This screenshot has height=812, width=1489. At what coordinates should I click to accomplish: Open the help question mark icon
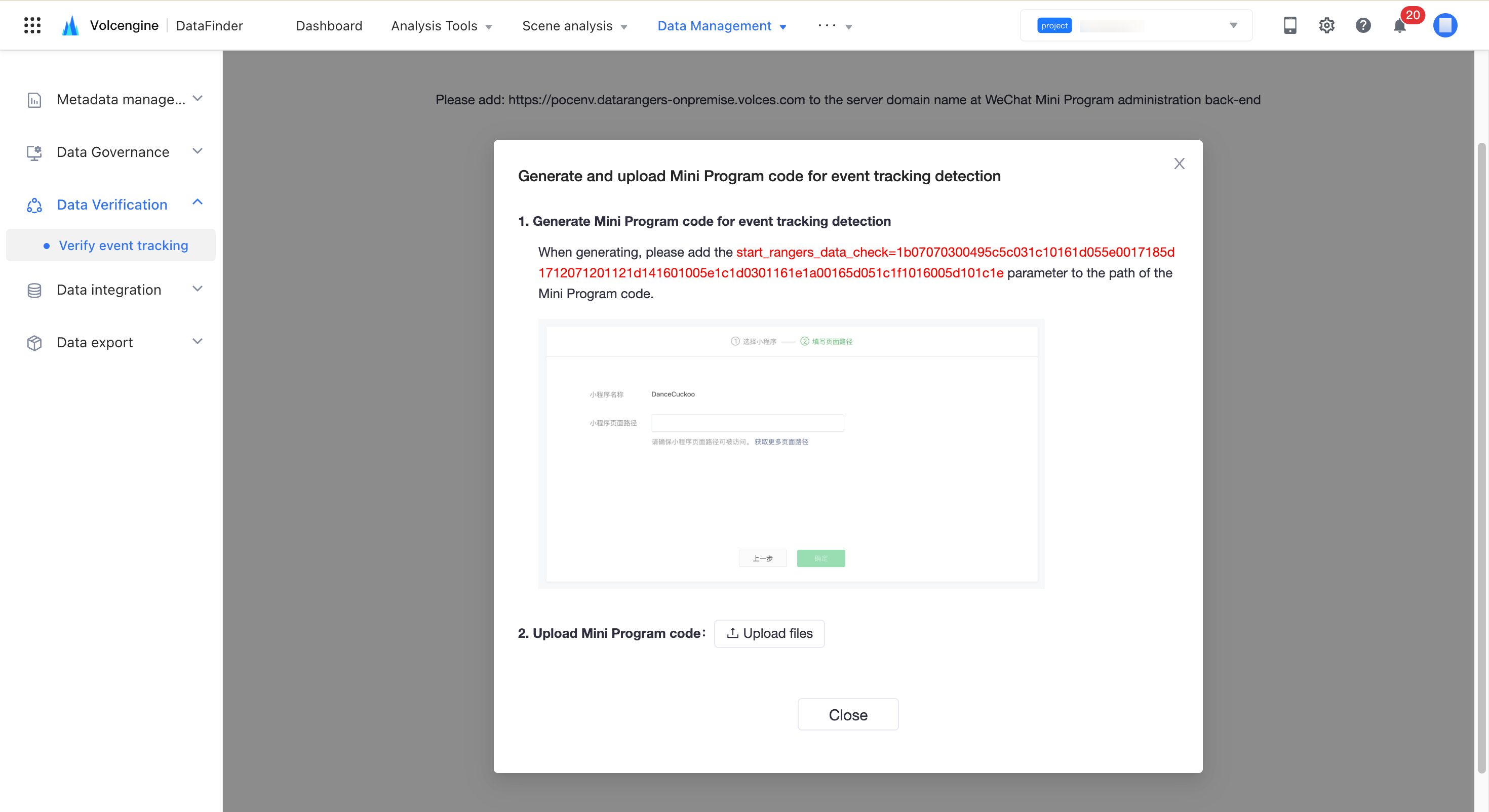tap(1363, 25)
